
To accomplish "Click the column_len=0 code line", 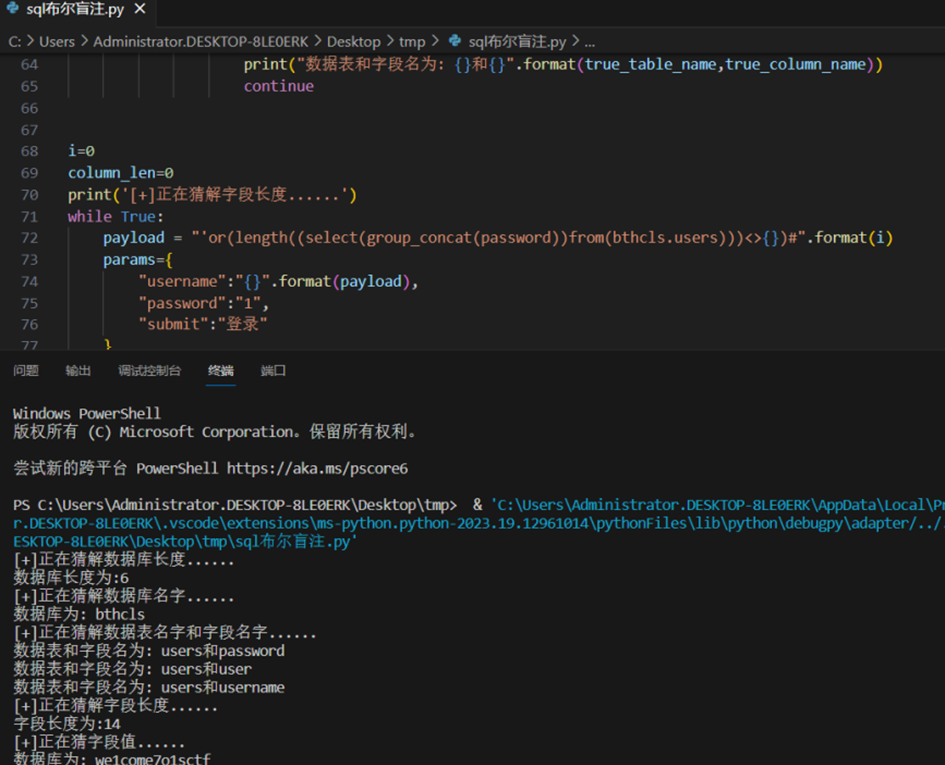I will (x=121, y=173).
